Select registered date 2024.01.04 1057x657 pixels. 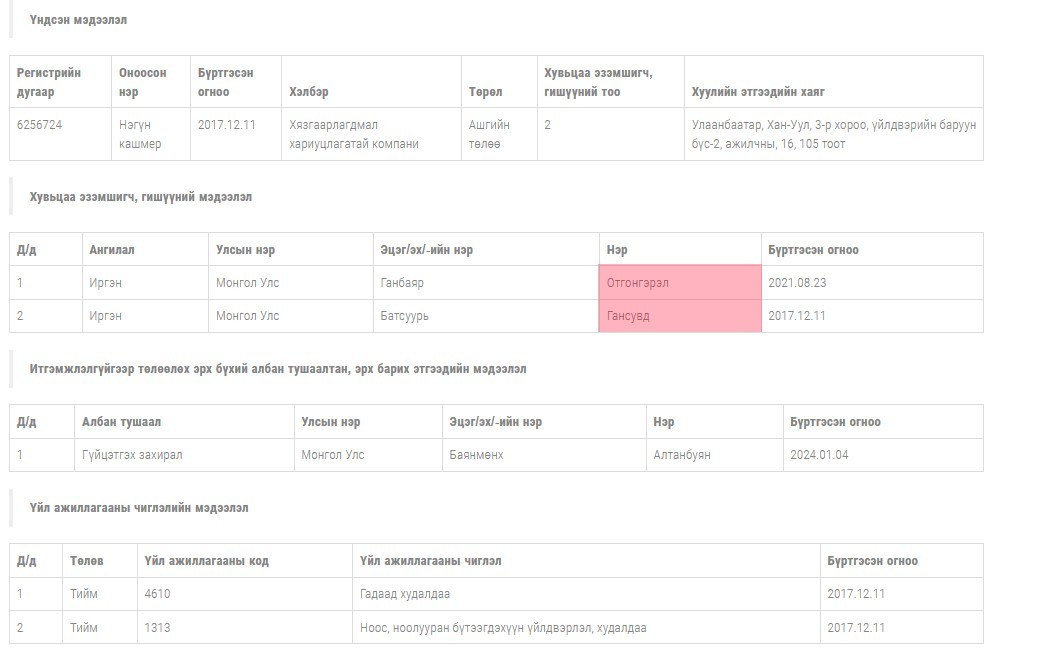point(819,455)
